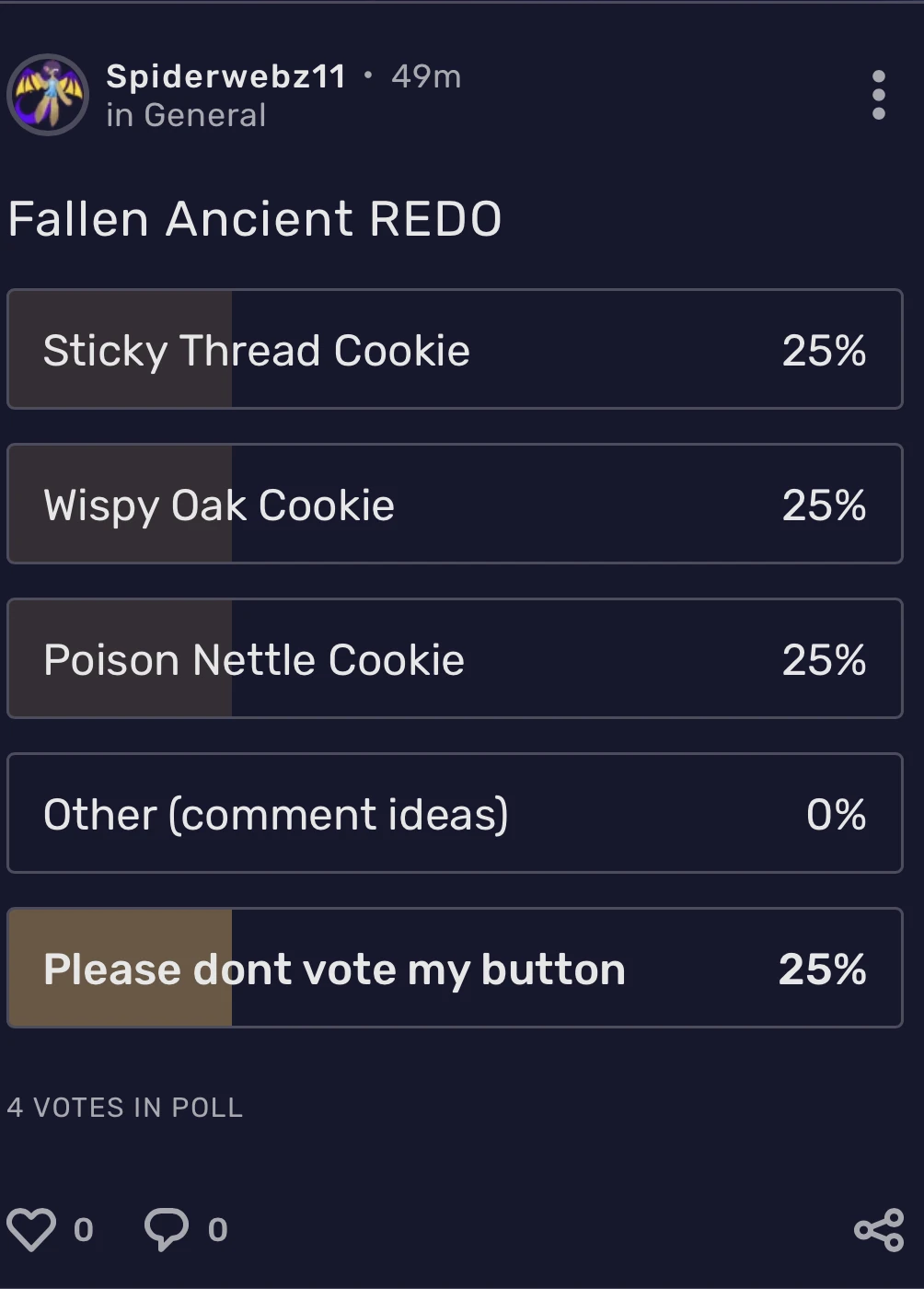This screenshot has height=1289, width=924.
Task: Open Spiderwebz11's profile
Action: pos(227,77)
